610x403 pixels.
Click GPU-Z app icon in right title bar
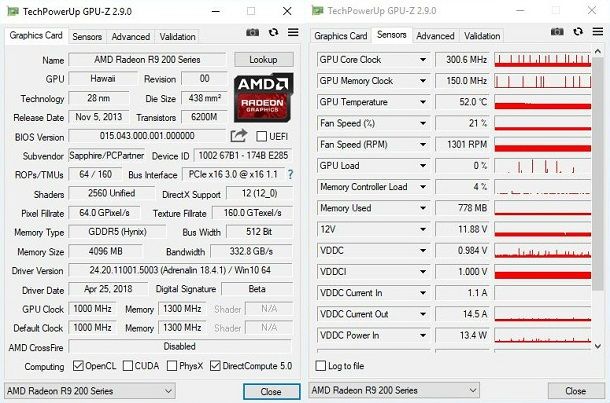pyautogui.click(x=317, y=11)
